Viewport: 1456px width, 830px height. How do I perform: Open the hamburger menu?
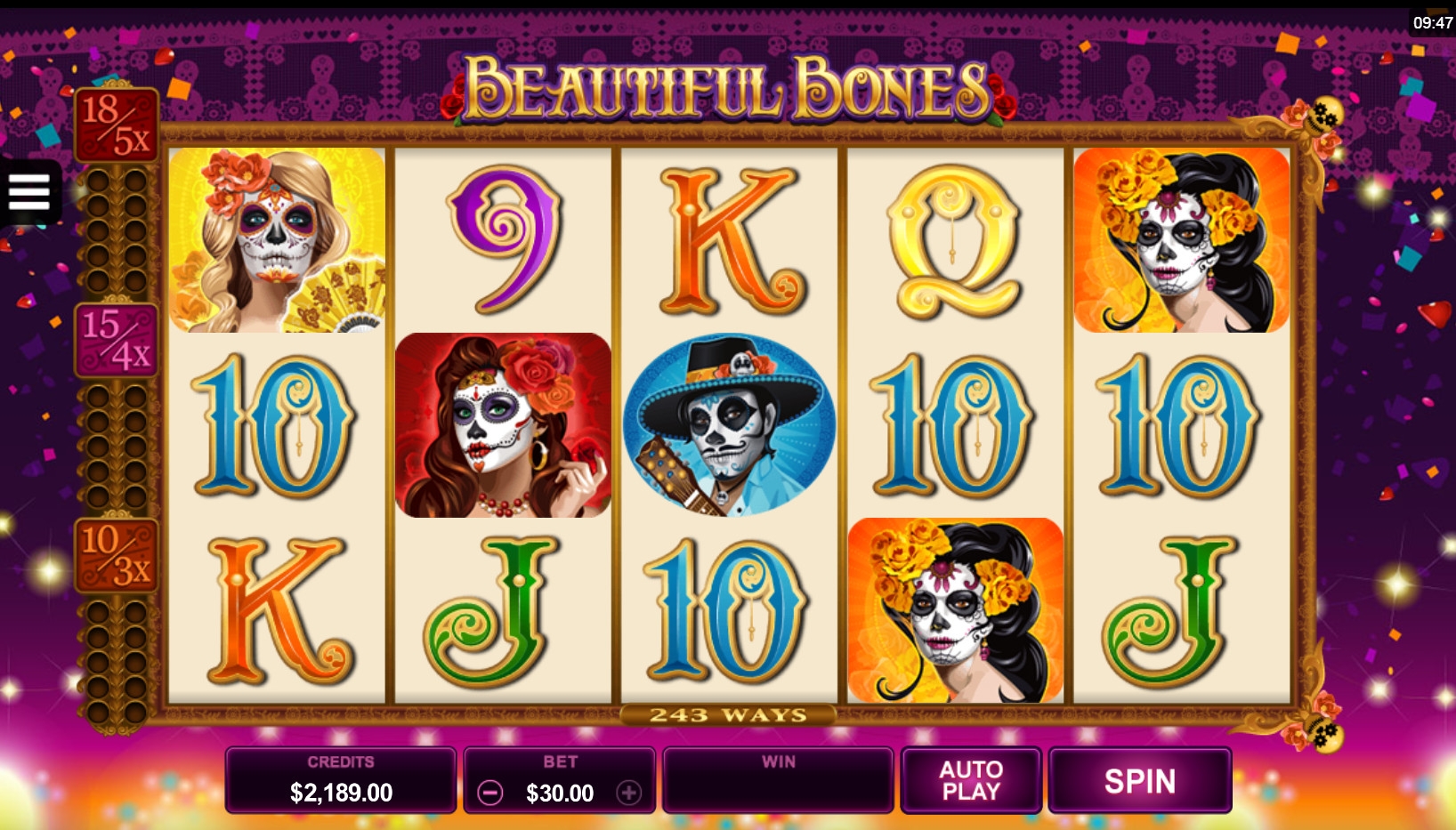(x=29, y=191)
